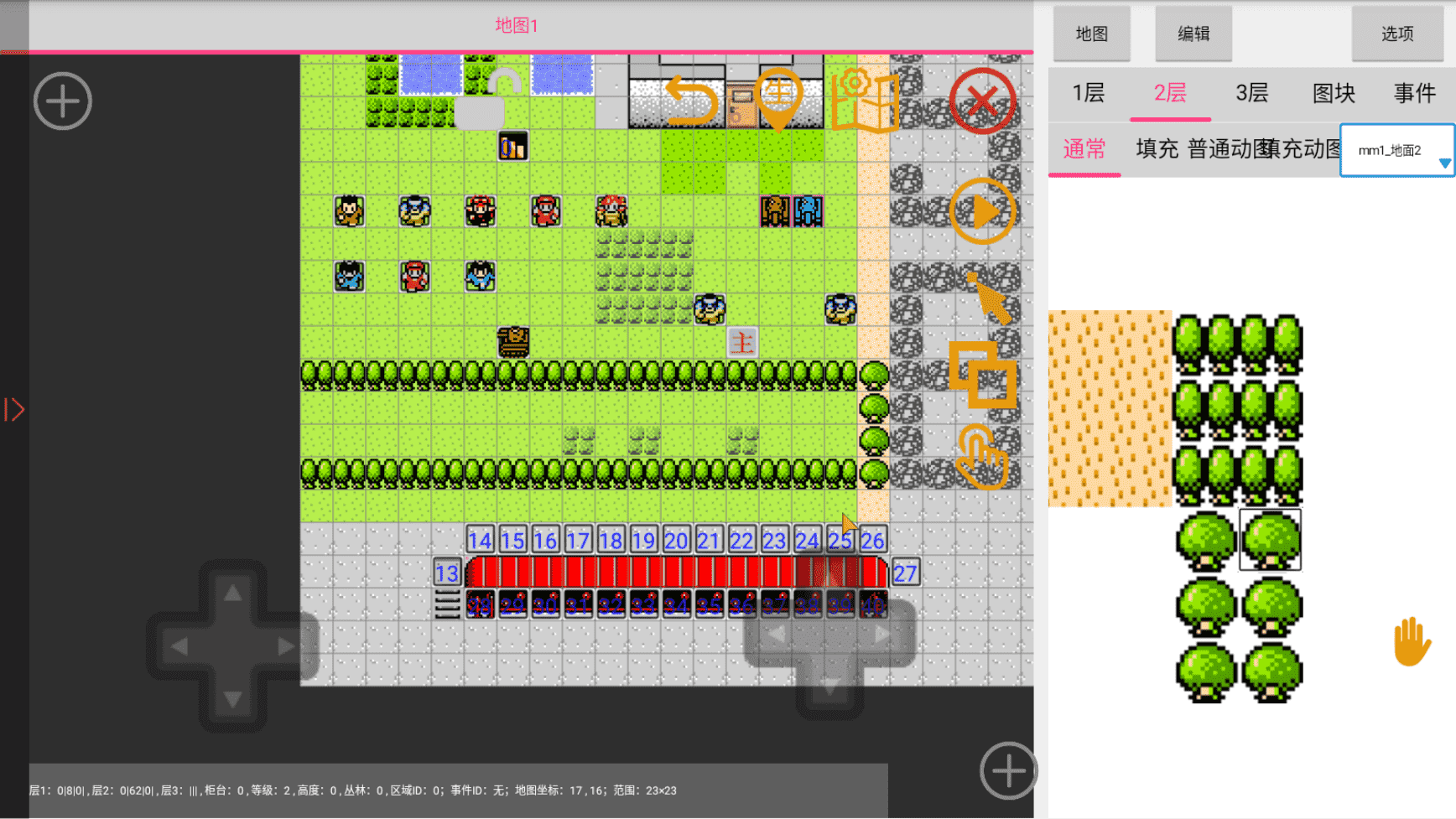
Task: Select the orange finger touch tool
Action: click(982, 457)
